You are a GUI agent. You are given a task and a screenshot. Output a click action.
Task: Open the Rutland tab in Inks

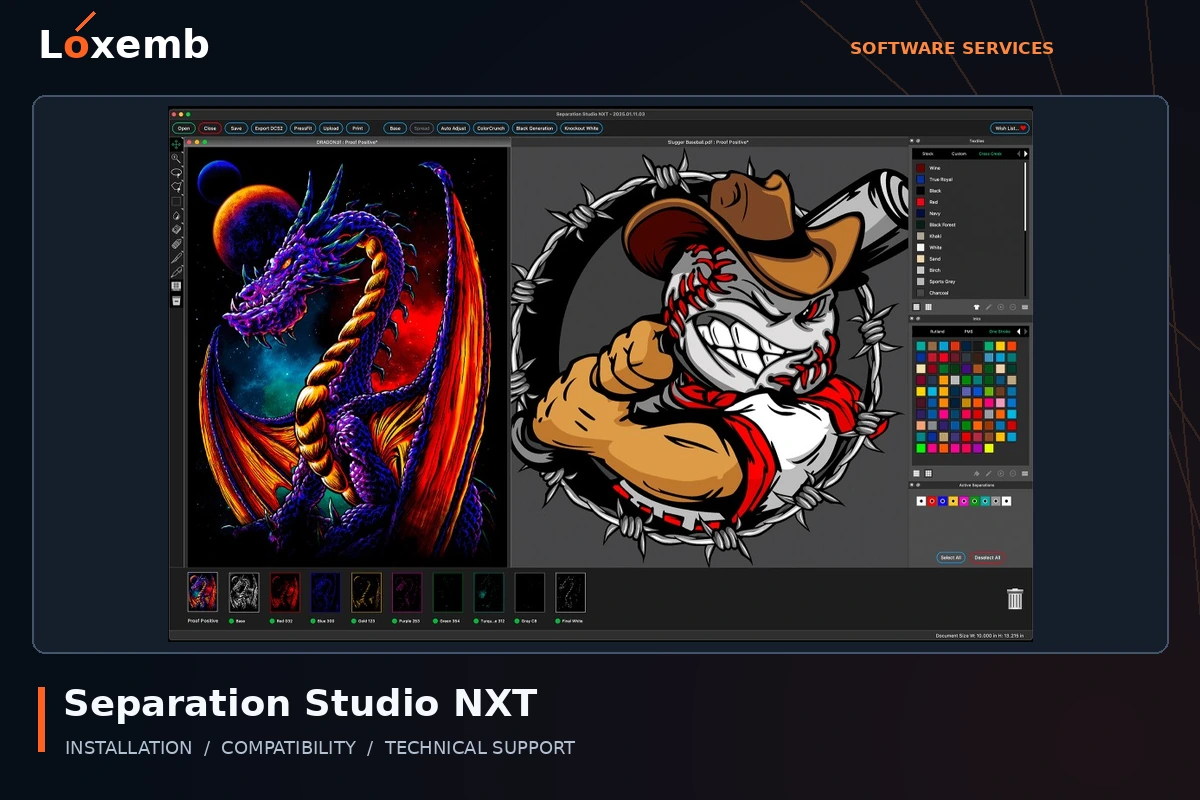click(937, 331)
